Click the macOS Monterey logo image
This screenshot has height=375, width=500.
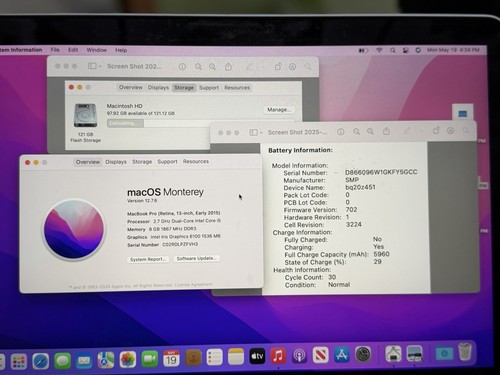tap(74, 229)
